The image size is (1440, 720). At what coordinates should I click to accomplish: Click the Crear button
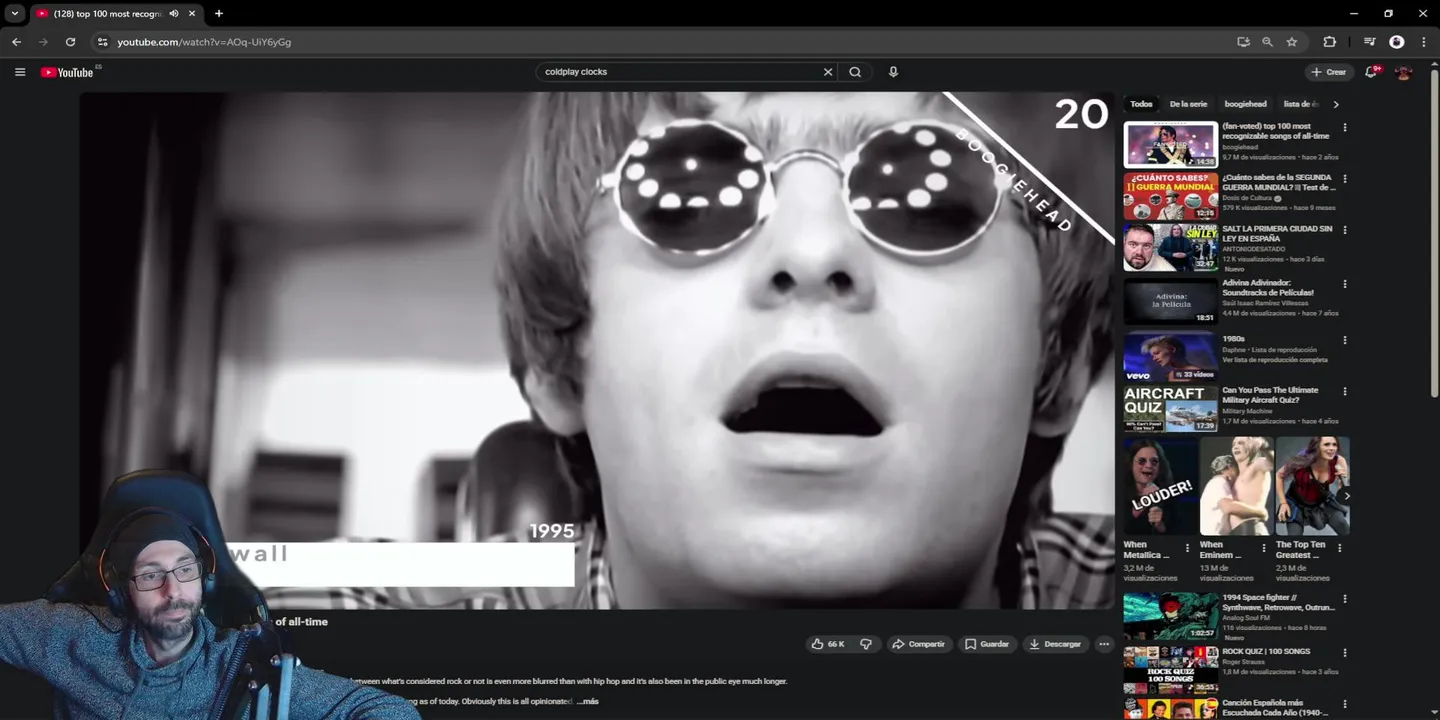point(1329,72)
